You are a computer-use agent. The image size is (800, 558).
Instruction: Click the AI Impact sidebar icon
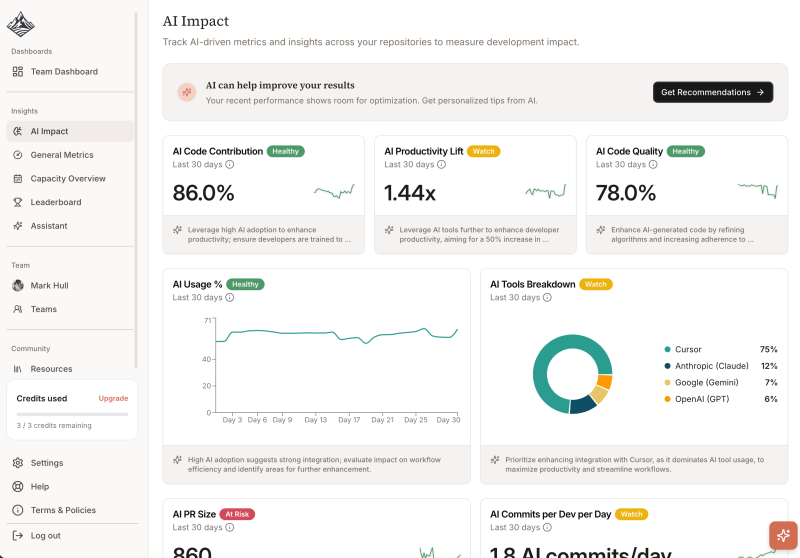point(18,131)
